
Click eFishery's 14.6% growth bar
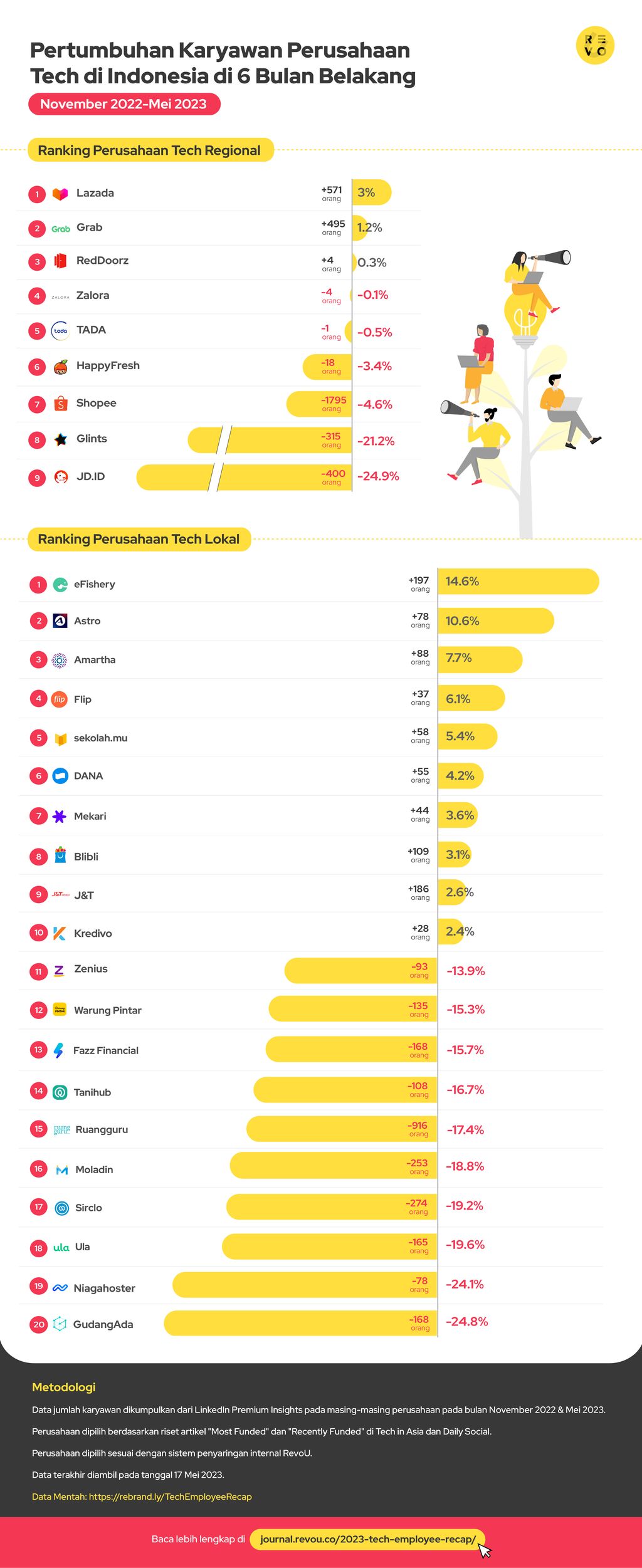518,582
